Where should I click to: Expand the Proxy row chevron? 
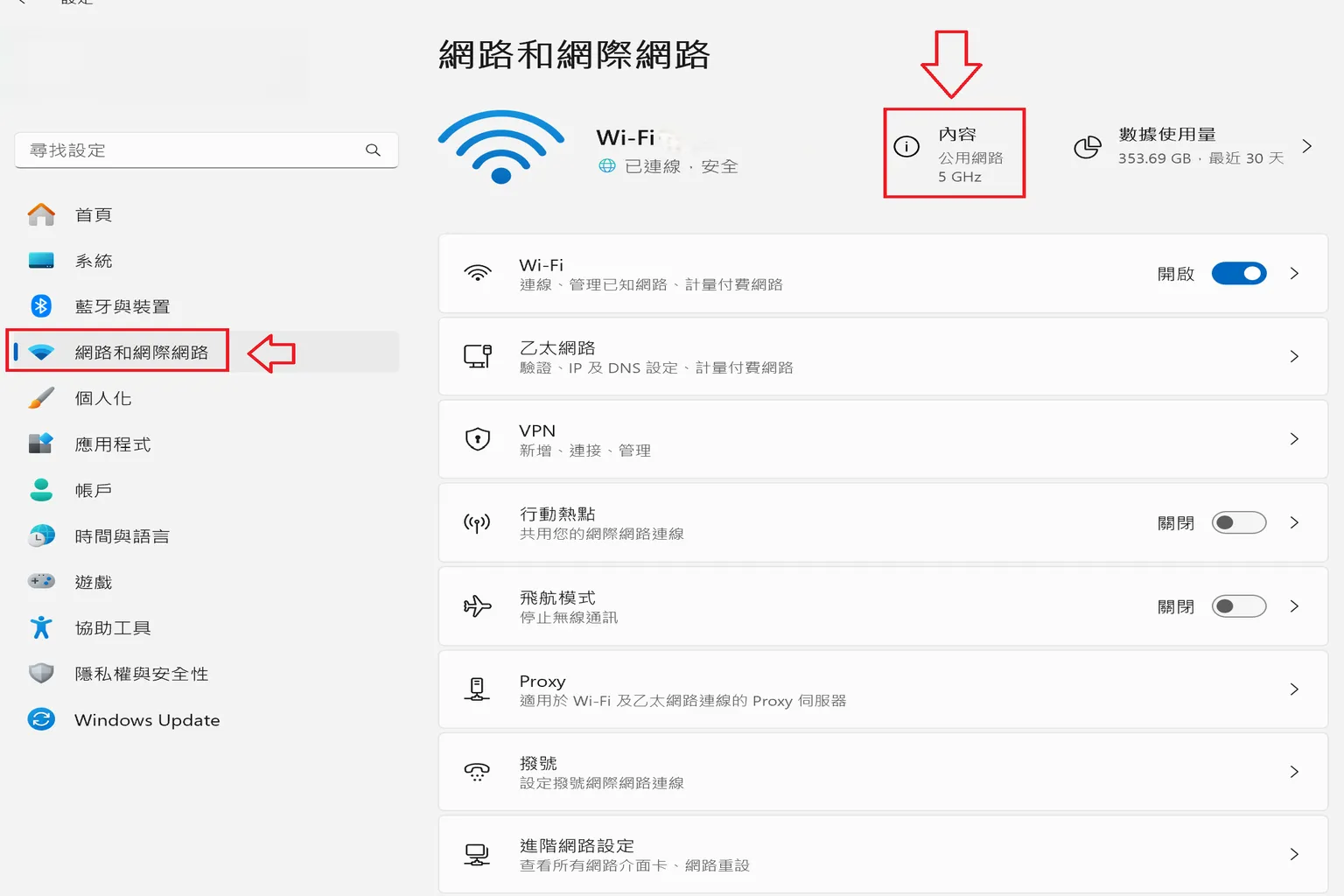tap(1294, 689)
